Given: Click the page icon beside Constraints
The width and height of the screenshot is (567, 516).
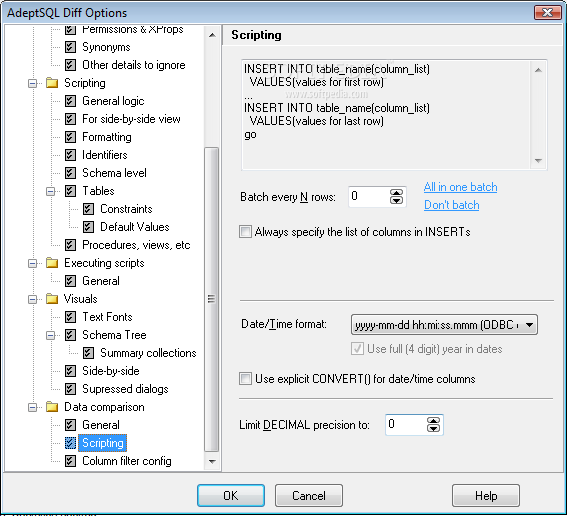Looking at the screenshot, I should (88, 209).
